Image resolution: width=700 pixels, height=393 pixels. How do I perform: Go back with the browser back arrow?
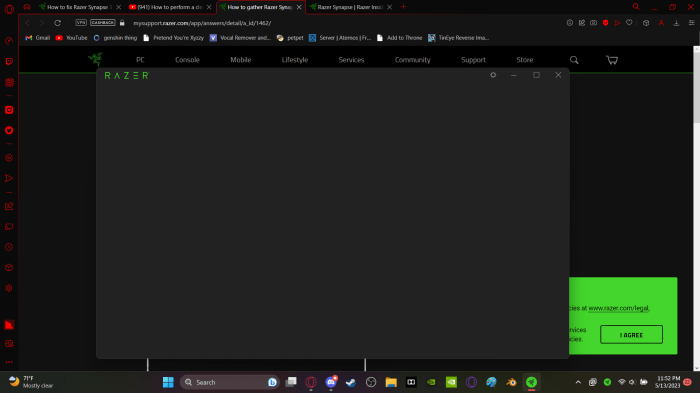coord(27,23)
